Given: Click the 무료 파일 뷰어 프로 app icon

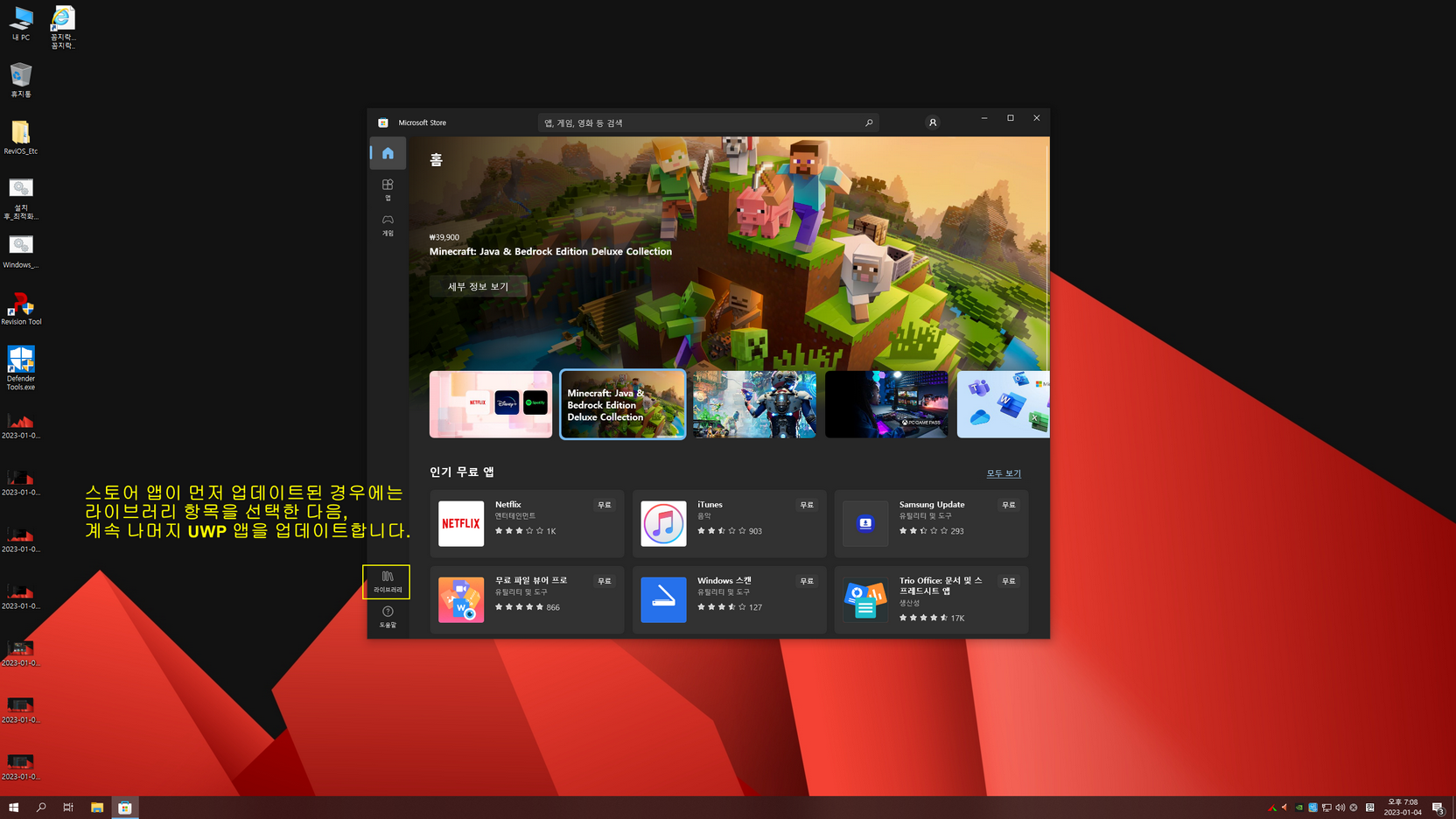Looking at the screenshot, I should click(x=461, y=599).
